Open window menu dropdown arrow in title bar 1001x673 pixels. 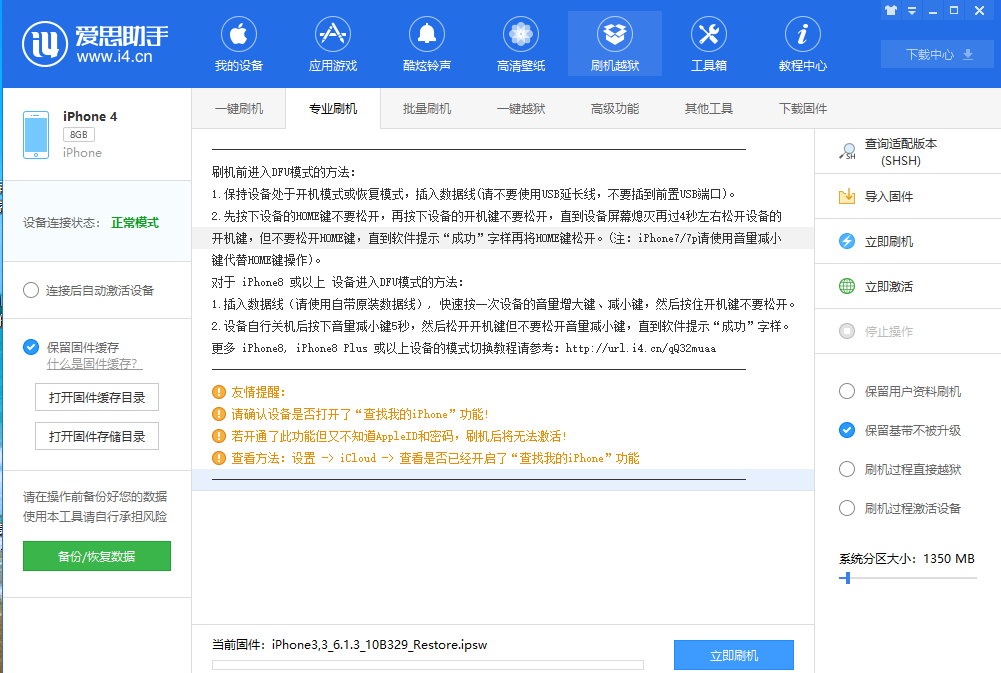(x=912, y=10)
